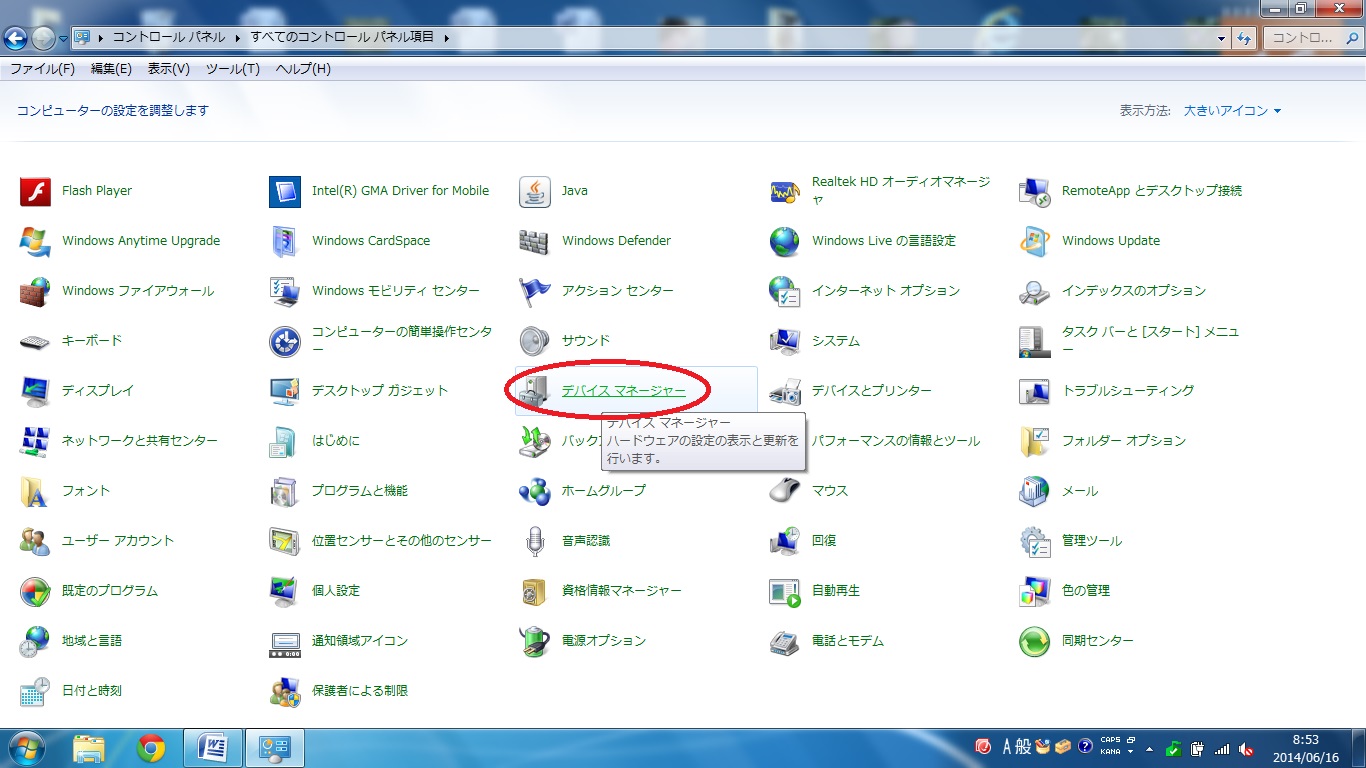Open ホームグループ spheres icon
This screenshot has height=768, width=1366.
click(x=535, y=491)
